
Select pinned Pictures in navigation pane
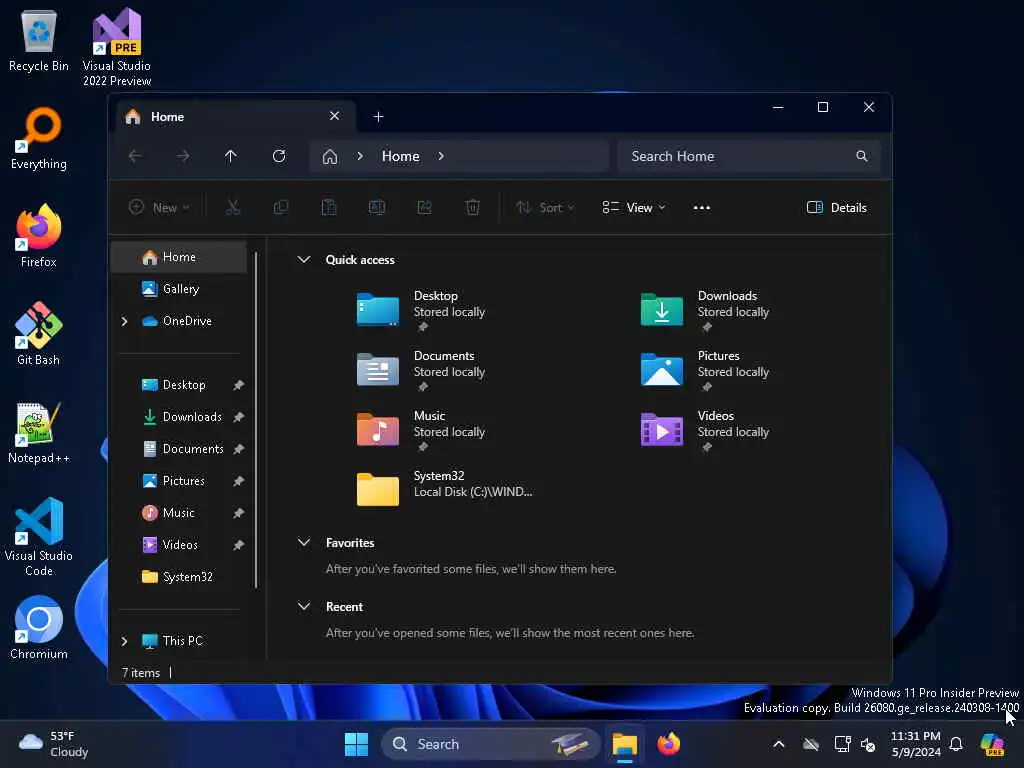pyautogui.click(x=178, y=481)
